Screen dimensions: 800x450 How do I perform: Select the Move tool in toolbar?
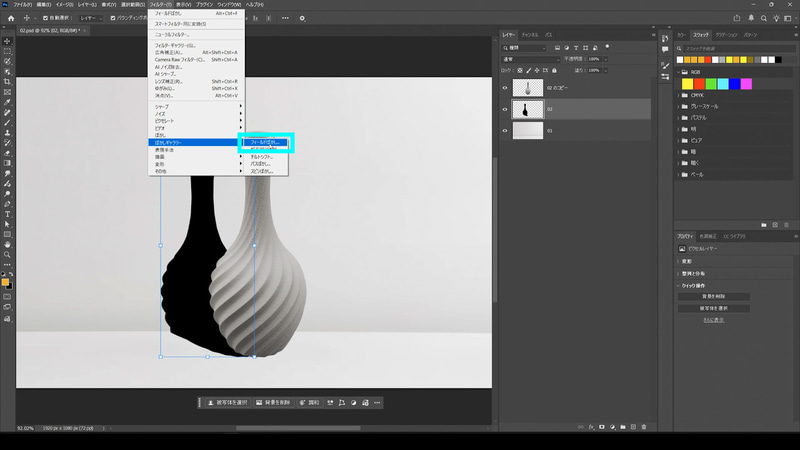point(7,41)
